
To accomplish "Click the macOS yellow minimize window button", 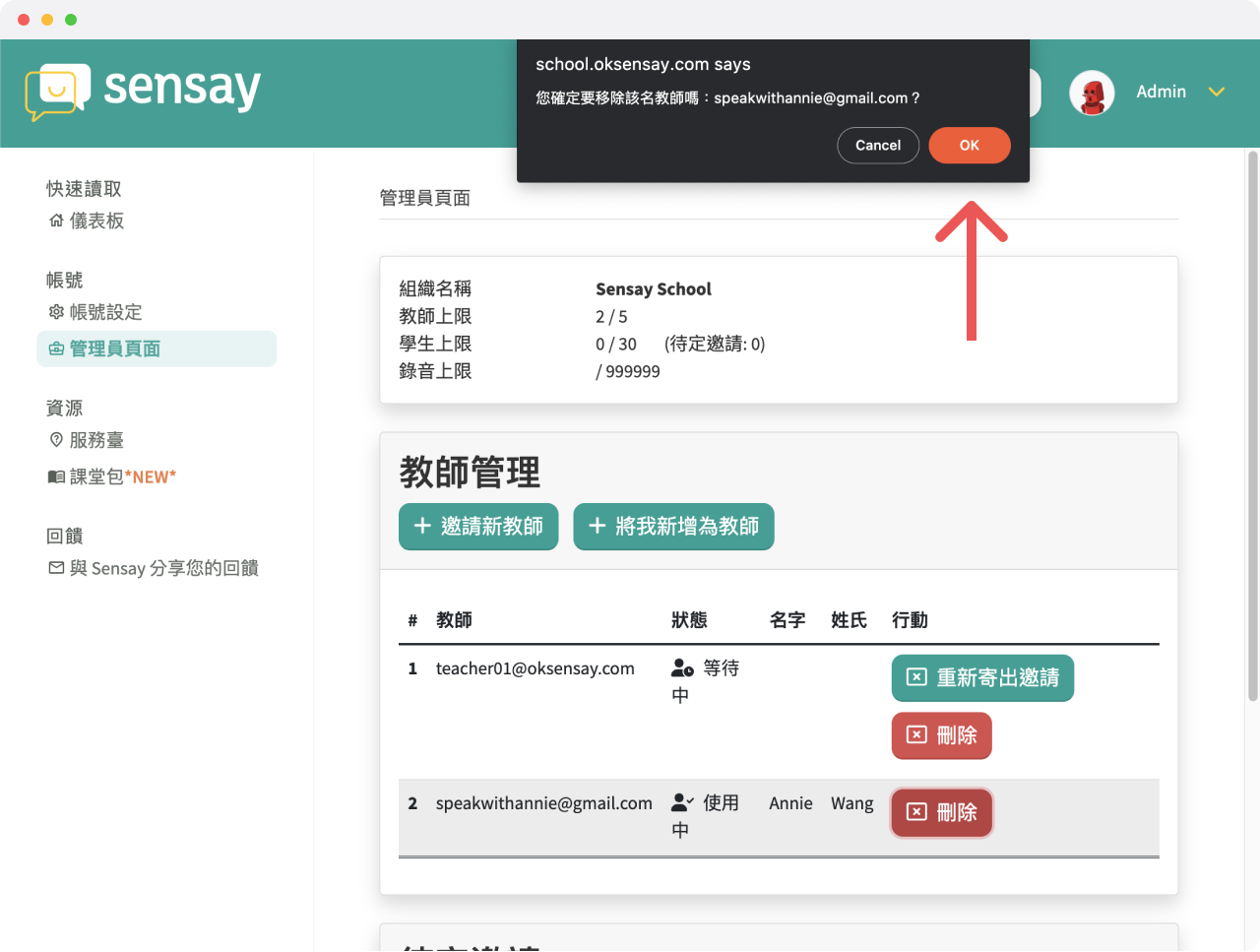I will coord(47,20).
